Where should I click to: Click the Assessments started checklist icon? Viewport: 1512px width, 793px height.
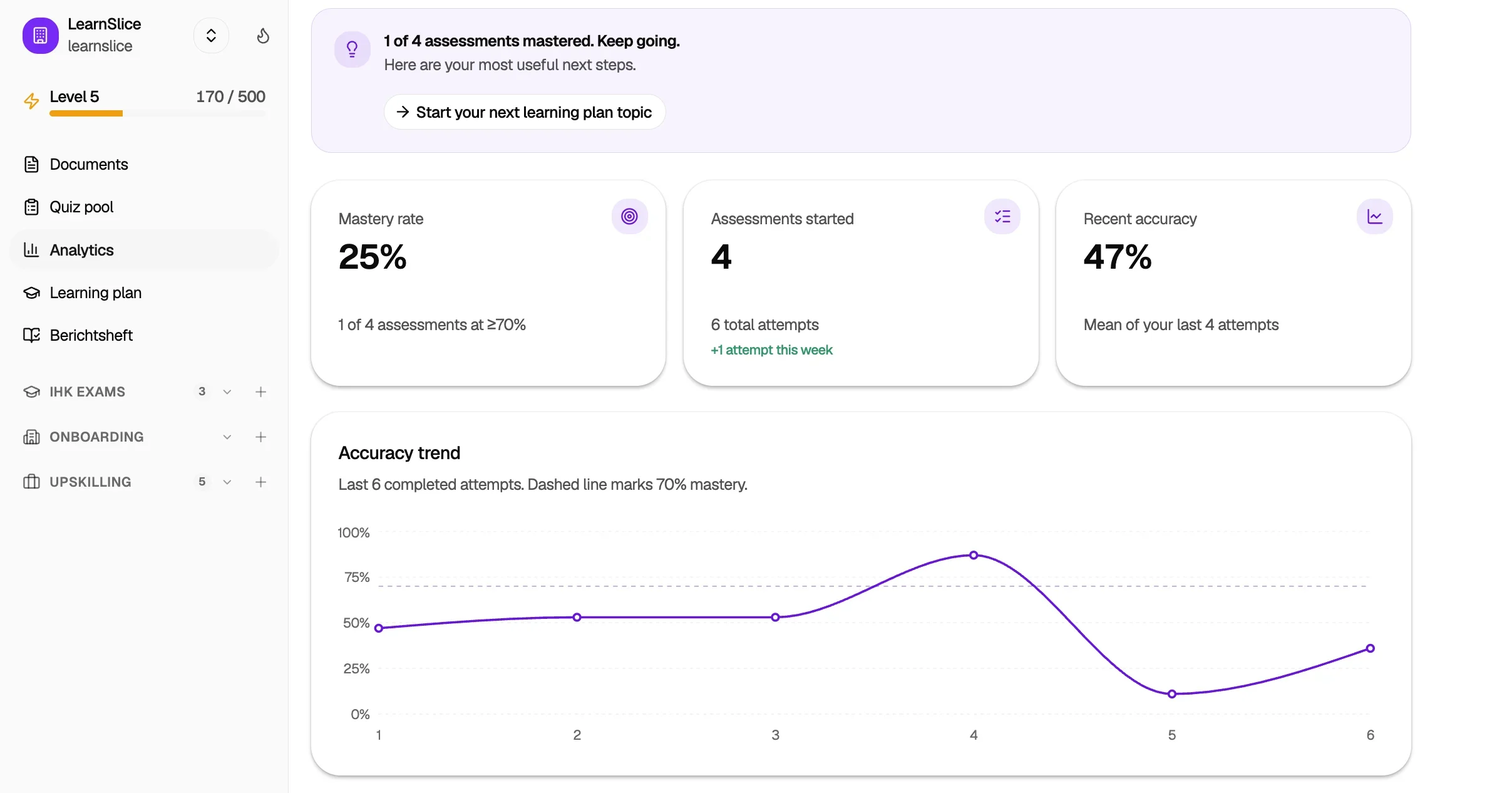point(1002,217)
